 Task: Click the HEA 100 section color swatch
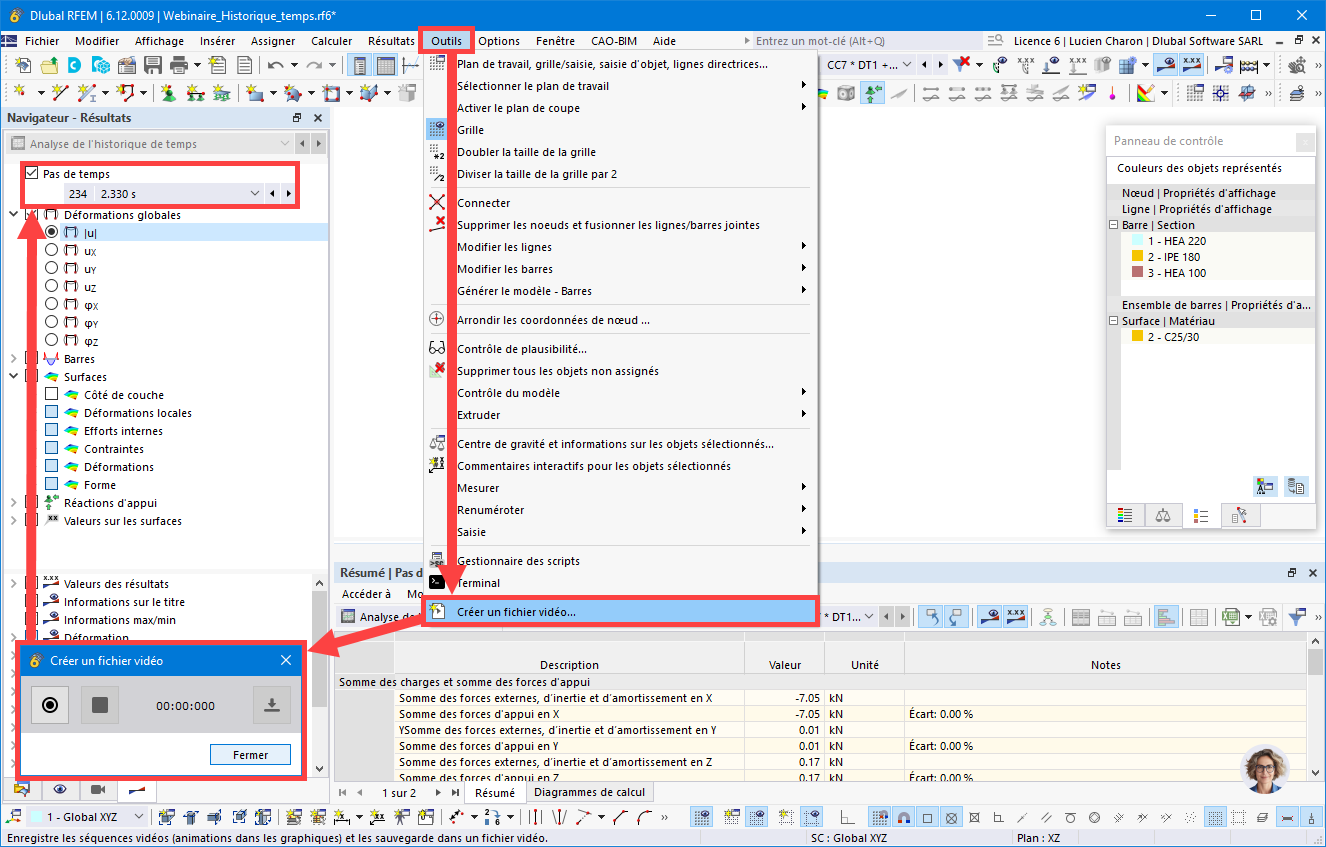(1137, 273)
